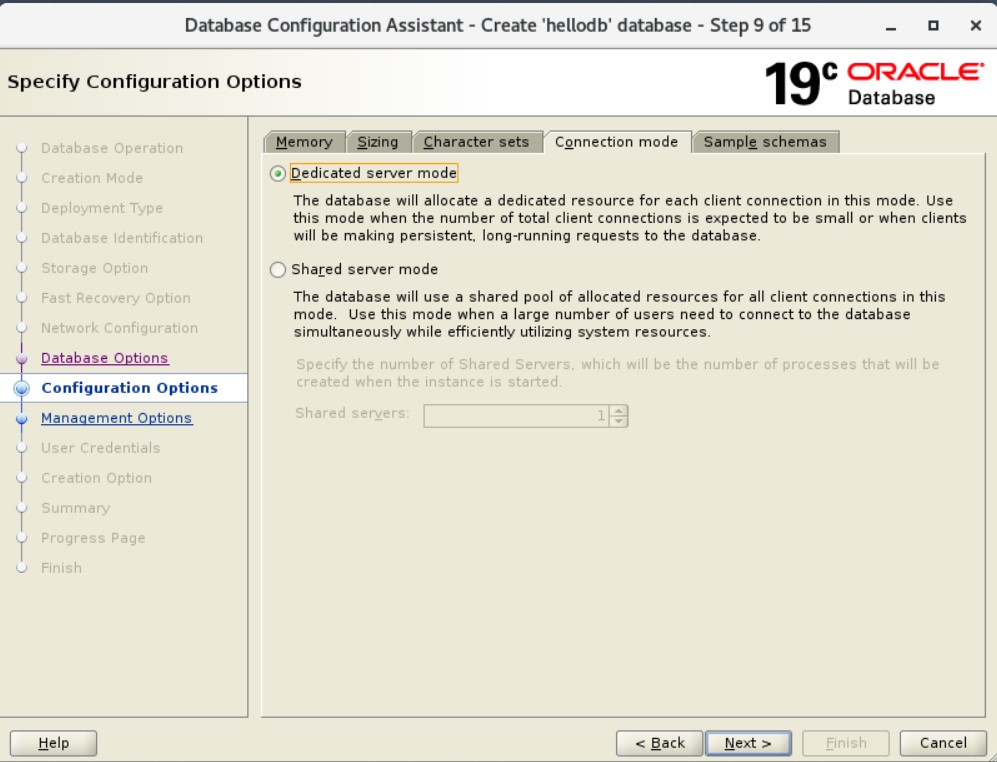This screenshot has width=997, height=762.
Task: Click the User Credentials step
Action: 100,448
